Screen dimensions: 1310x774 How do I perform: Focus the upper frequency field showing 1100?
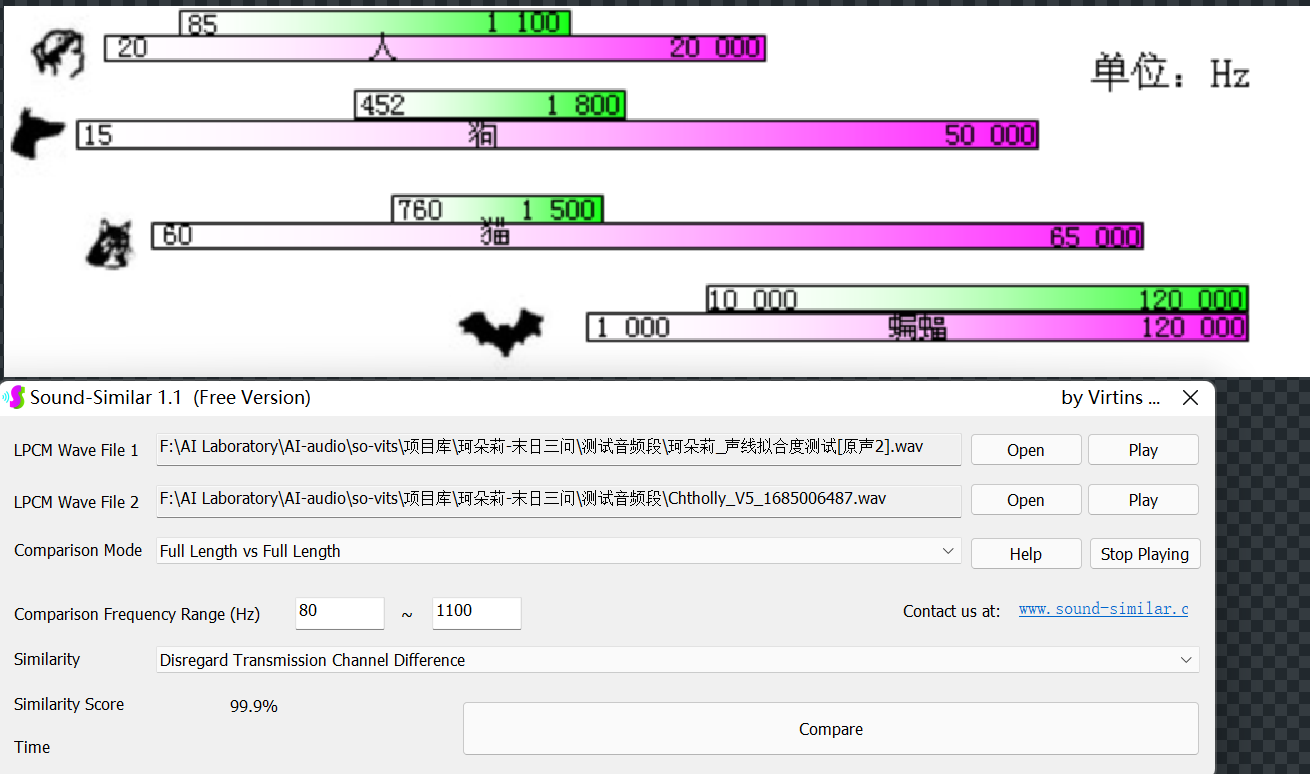coord(476,612)
